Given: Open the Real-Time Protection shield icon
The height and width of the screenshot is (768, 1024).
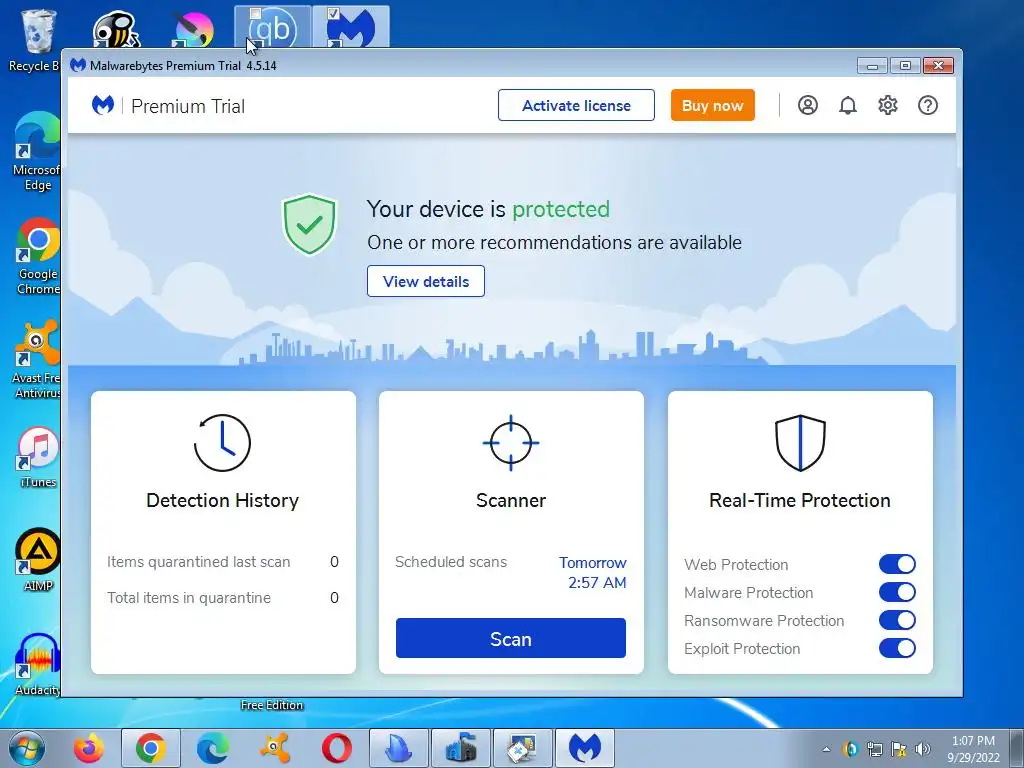Looking at the screenshot, I should coord(800,443).
